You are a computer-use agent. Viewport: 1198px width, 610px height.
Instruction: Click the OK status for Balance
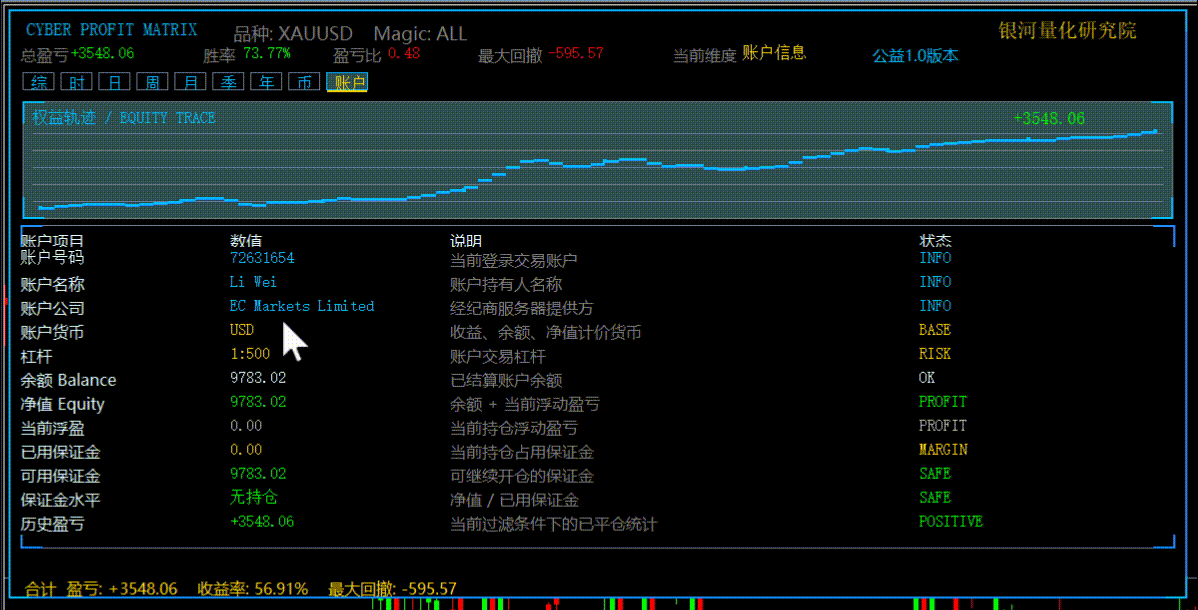coord(927,378)
